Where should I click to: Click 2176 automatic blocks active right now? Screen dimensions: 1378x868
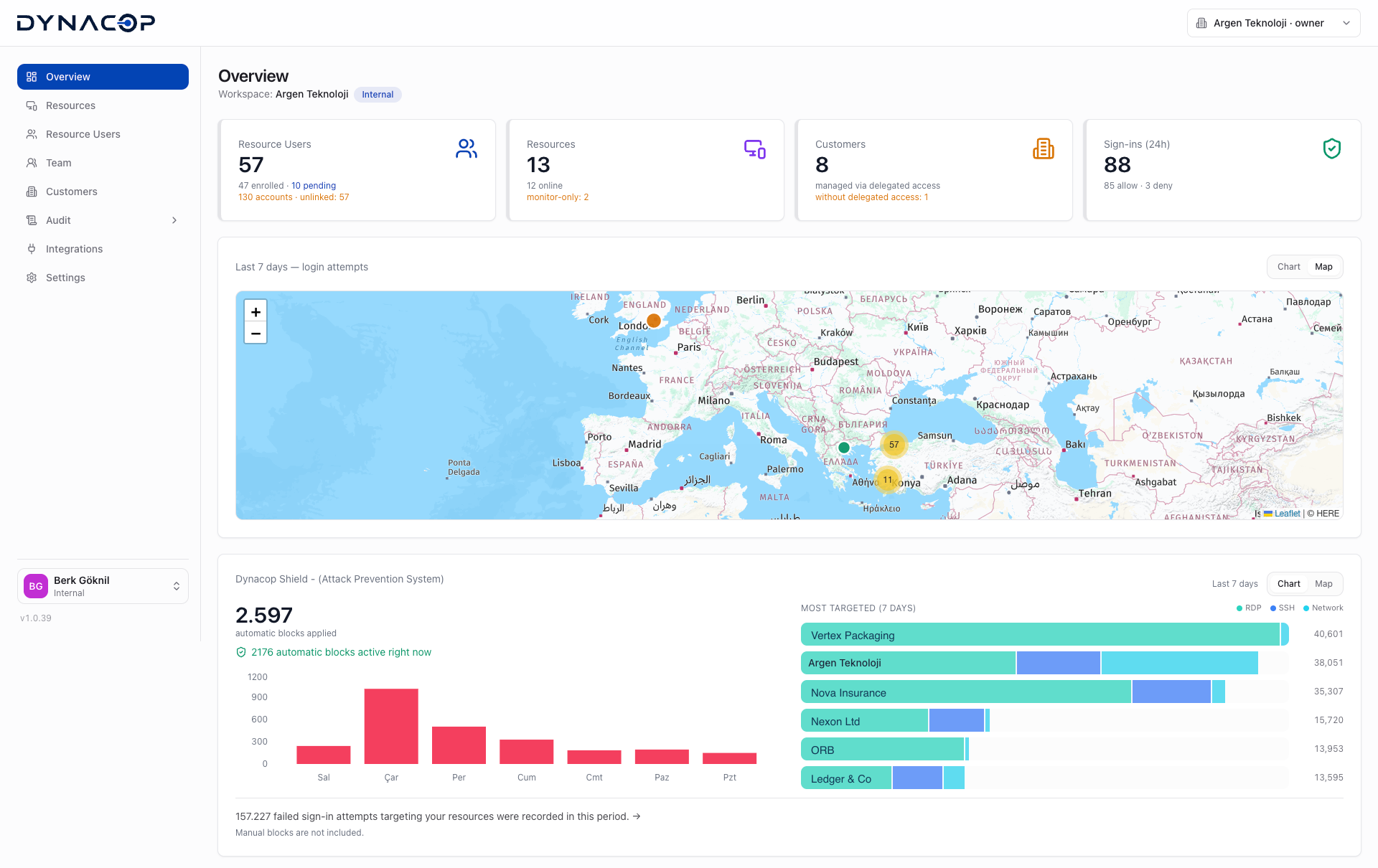(x=341, y=652)
